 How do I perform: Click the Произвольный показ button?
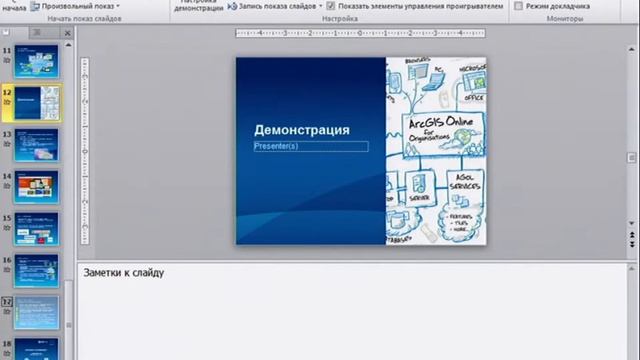coord(76,6)
